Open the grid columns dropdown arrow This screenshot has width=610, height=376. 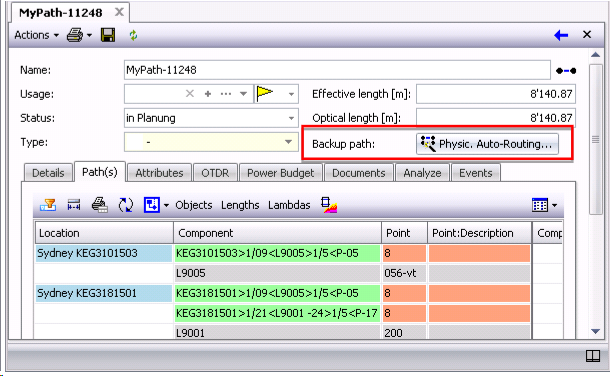pyautogui.click(x=554, y=205)
